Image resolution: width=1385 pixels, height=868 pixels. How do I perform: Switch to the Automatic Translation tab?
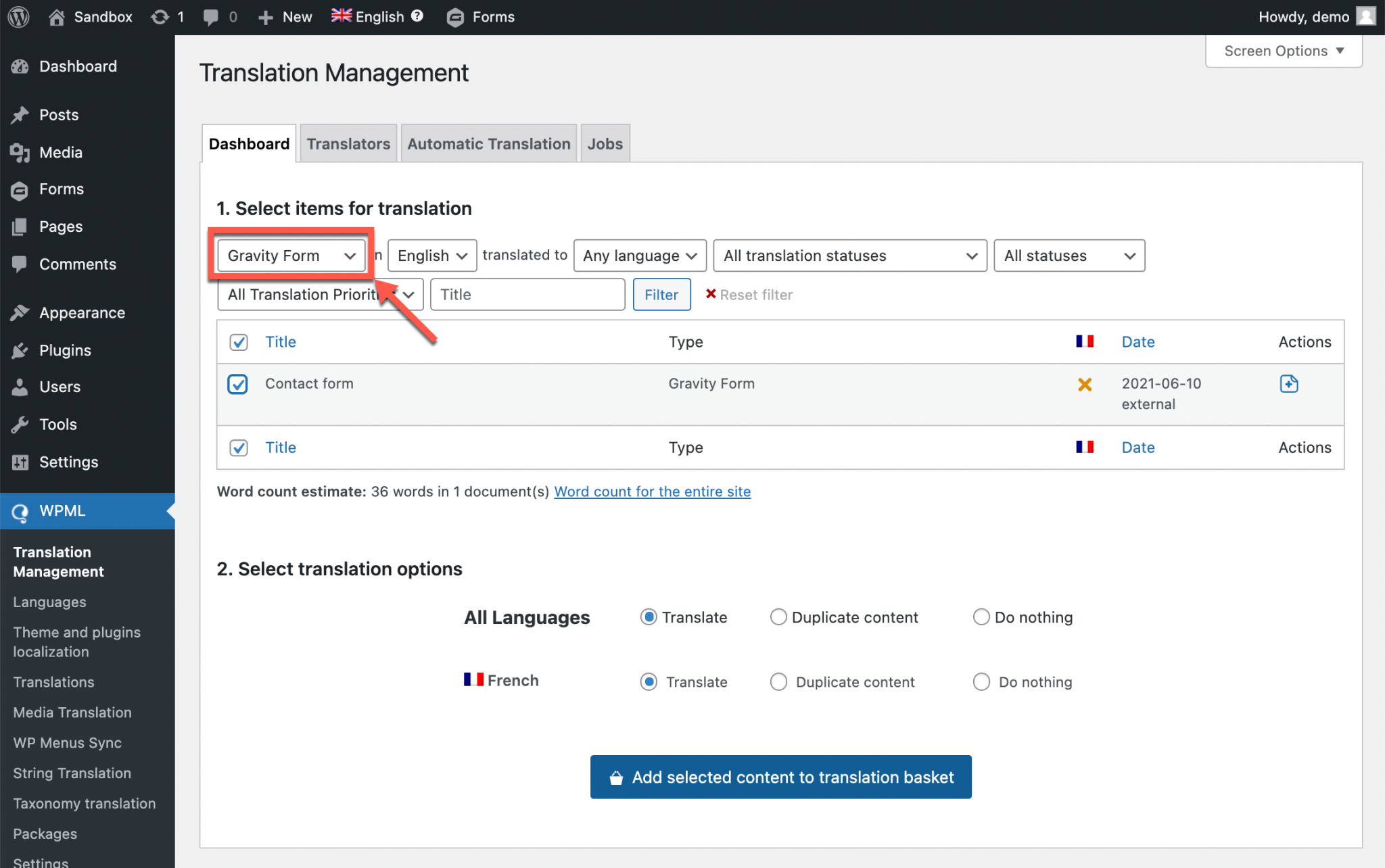488,143
